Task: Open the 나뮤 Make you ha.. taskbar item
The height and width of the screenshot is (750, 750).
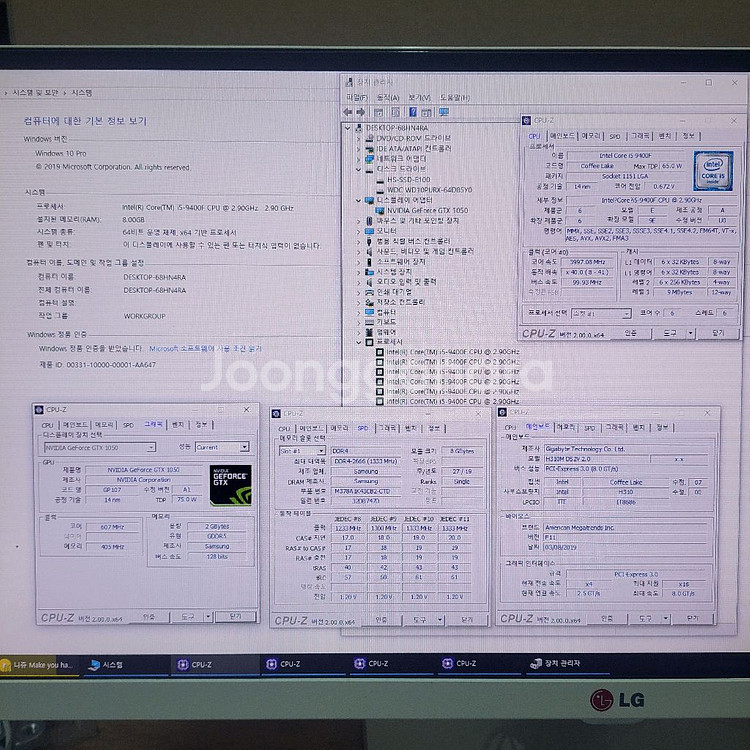Action: (39, 665)
